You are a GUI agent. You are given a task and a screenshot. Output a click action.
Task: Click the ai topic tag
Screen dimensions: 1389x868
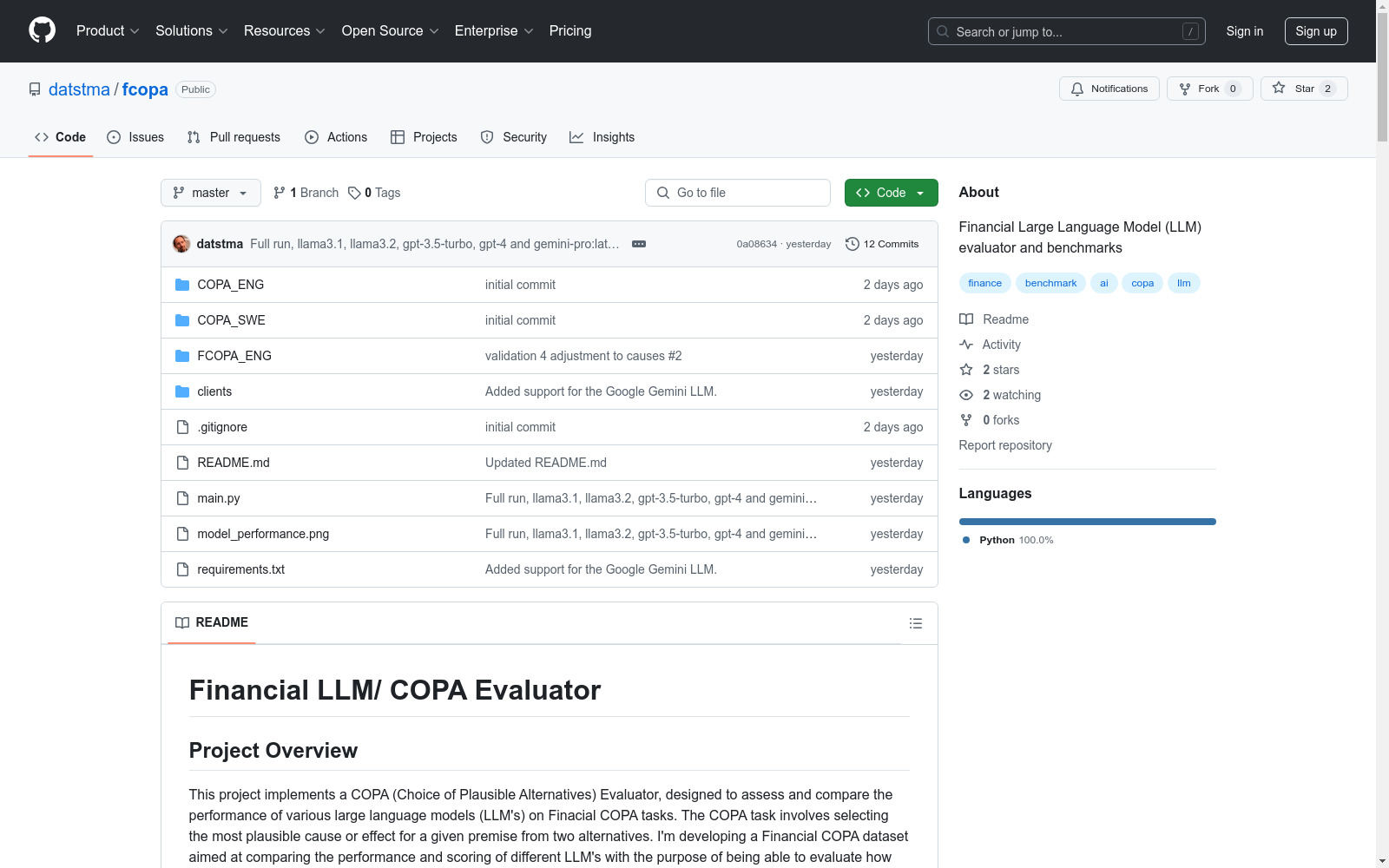(x=1104, y=283)
